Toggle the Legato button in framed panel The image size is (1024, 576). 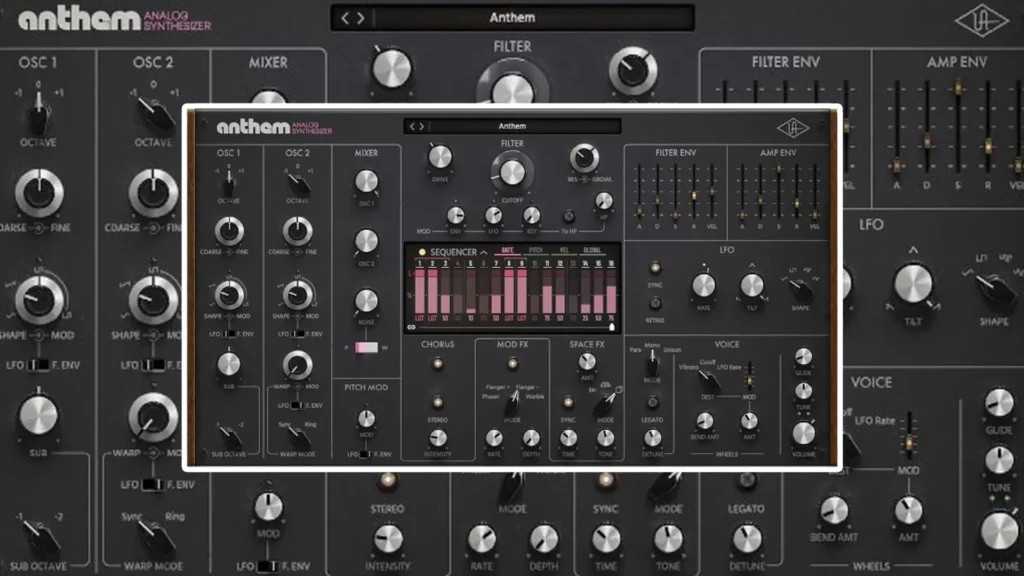[652, 402]
